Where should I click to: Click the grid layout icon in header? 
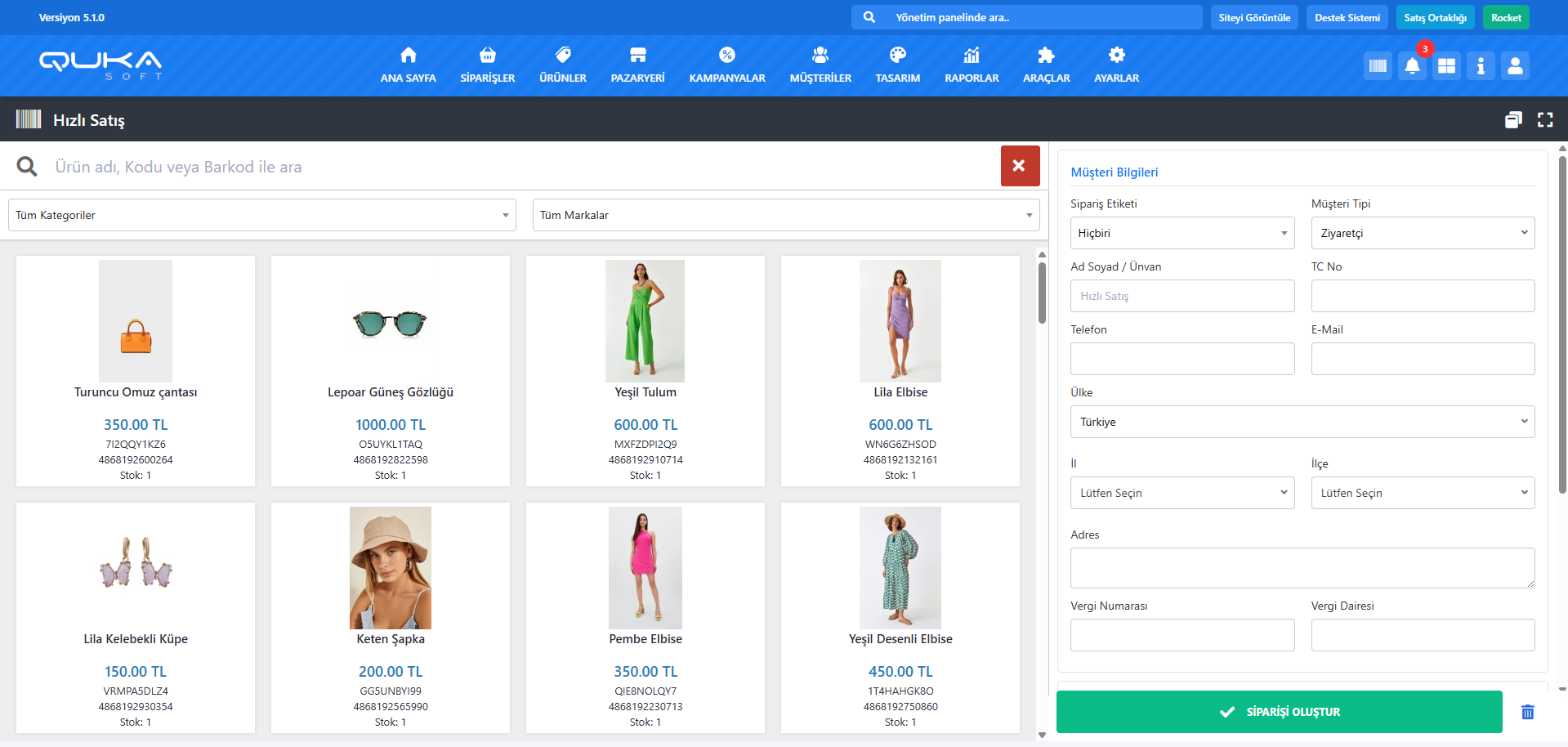(1446, 66)
